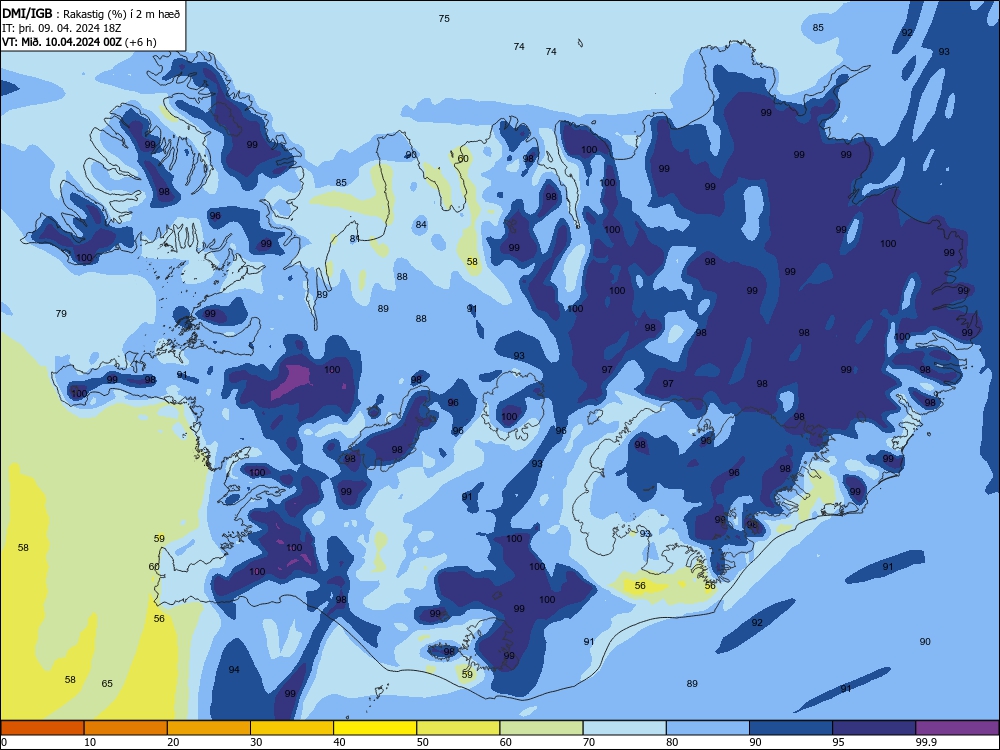Click the orange 10–20 legend swatch
Screen dimensions: 1000x750
(126, 728)
